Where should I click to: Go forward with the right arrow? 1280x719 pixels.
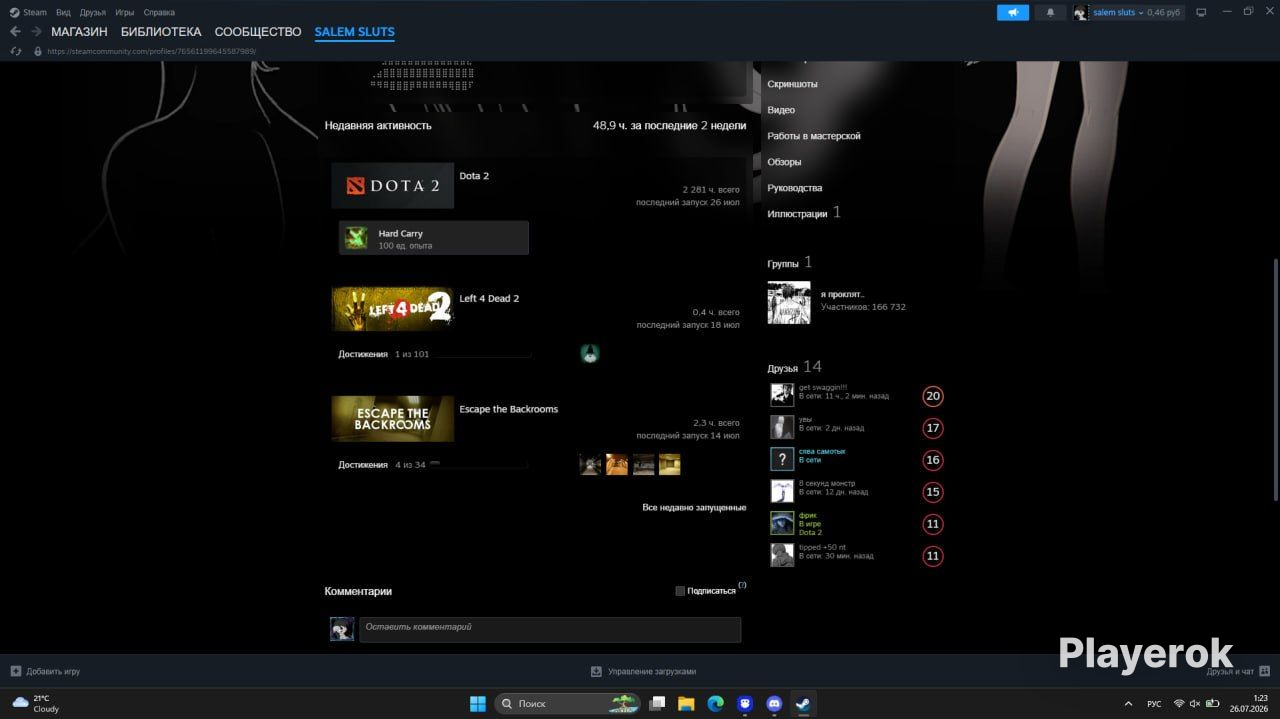36,32
